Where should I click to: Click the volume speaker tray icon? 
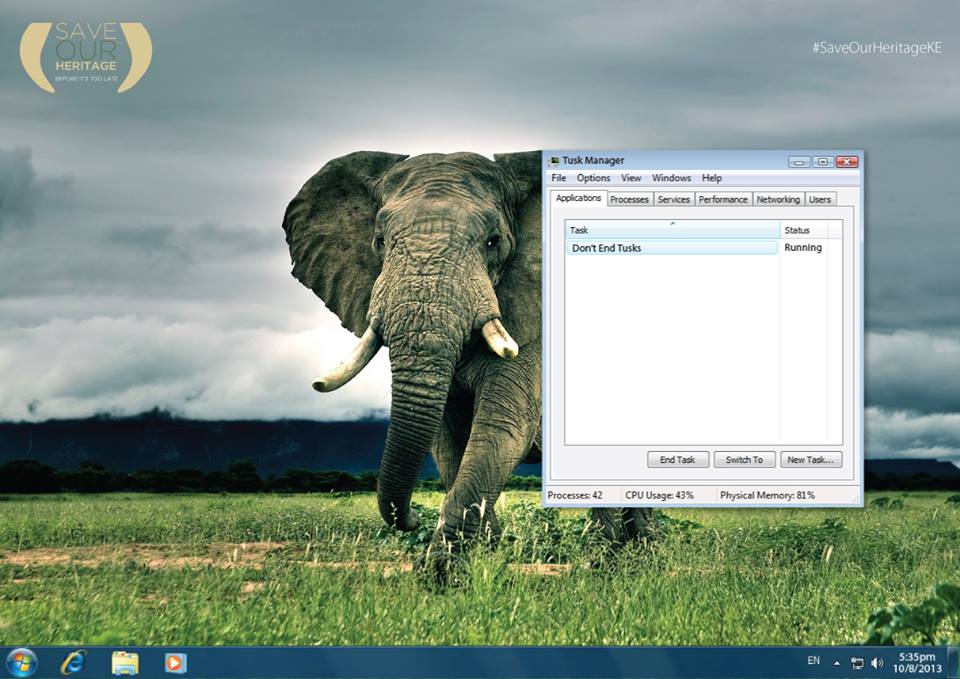[877, 662]
